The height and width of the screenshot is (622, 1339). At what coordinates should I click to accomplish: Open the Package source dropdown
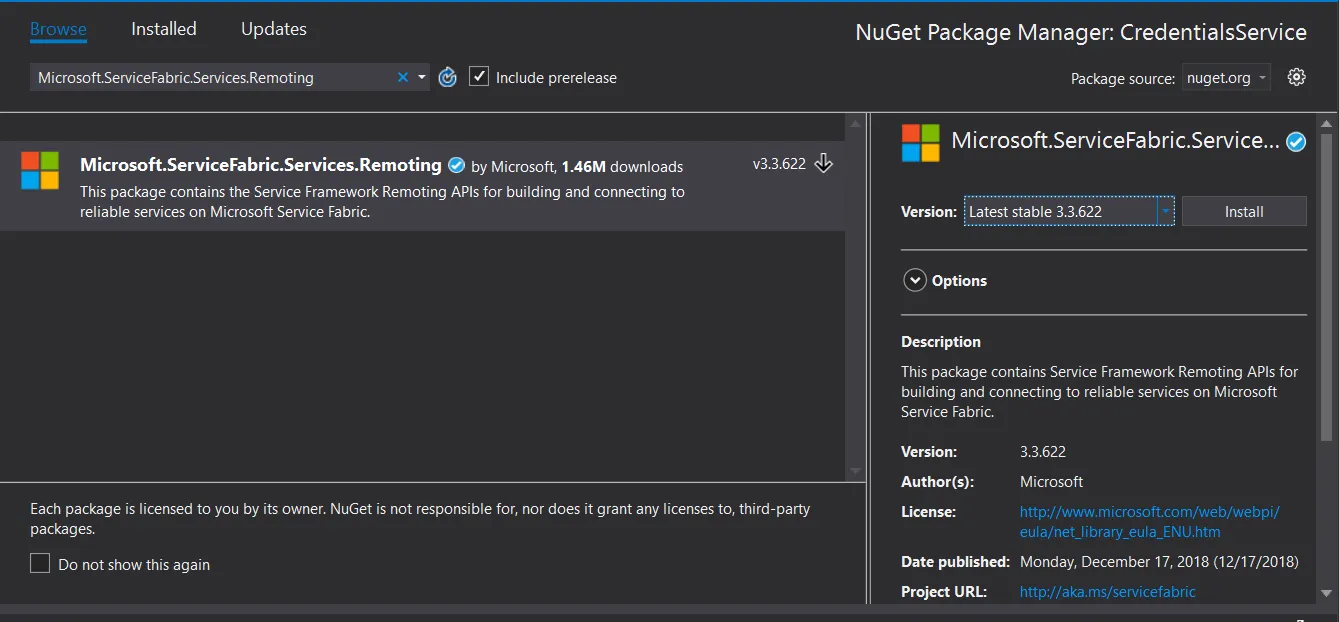point(1227,78)
